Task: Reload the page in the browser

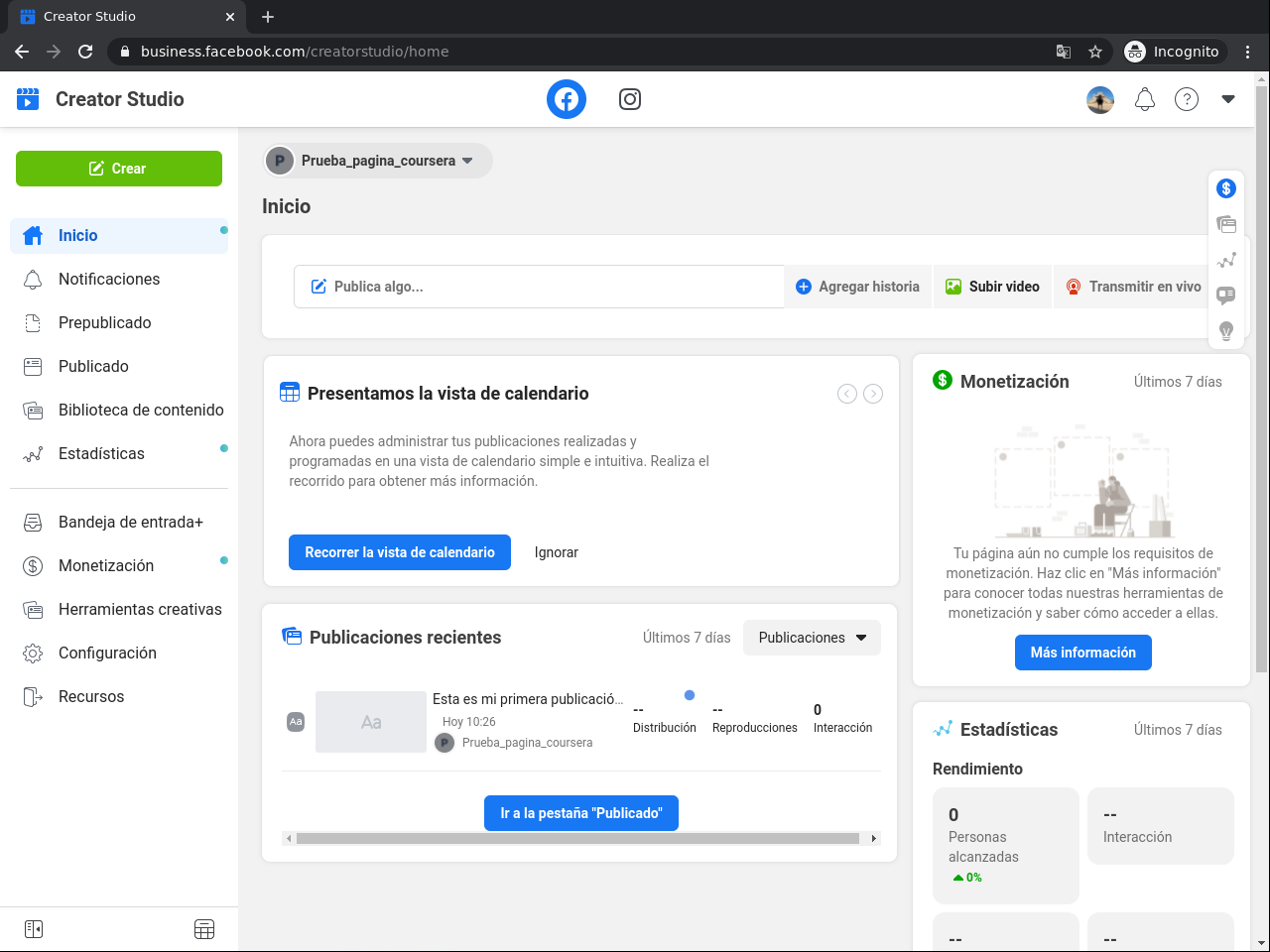Action: tap(85, 52)
